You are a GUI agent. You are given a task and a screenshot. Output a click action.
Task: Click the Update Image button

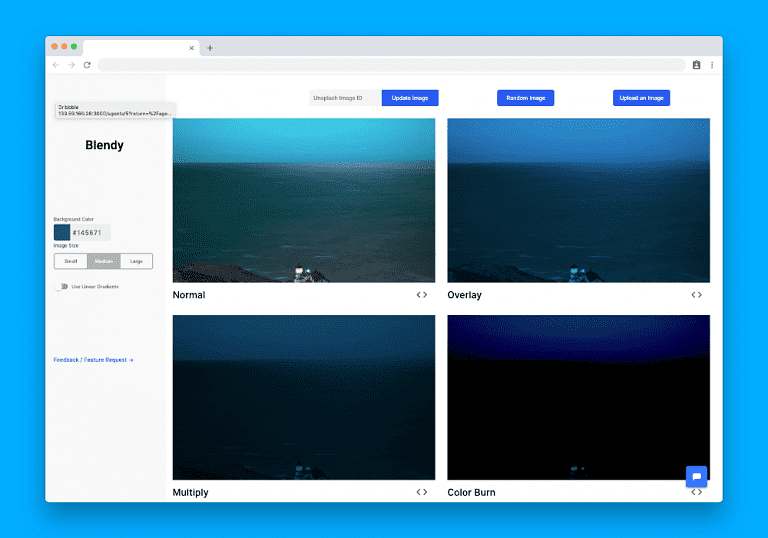click(410, 98)
